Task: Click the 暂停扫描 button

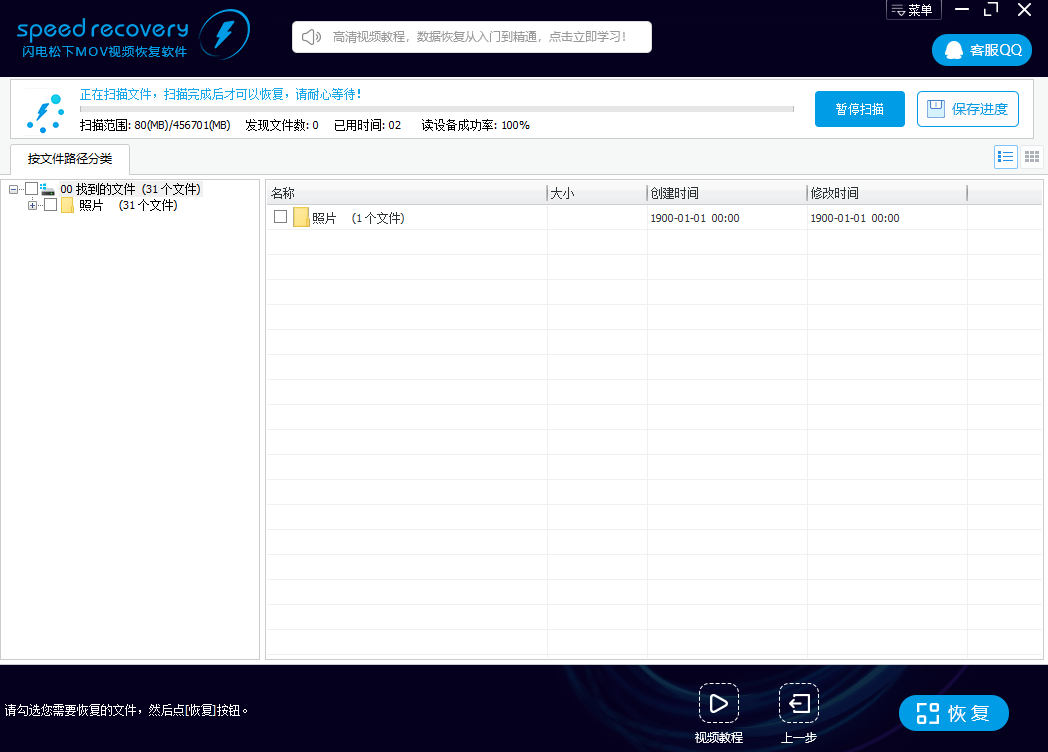Action: (x=859, y=109)
